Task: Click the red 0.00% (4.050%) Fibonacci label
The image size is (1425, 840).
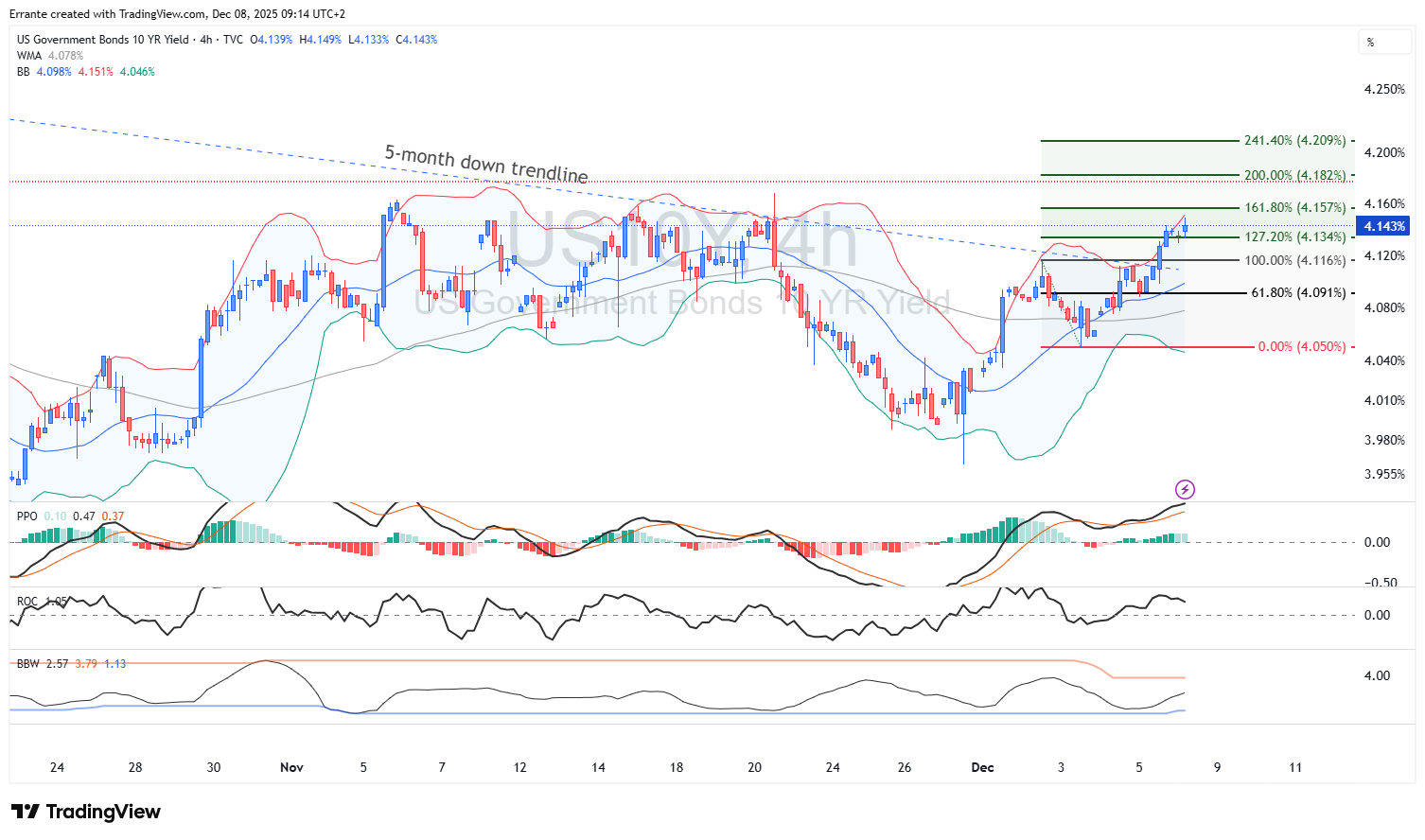Action: (x=1301, y=347)
